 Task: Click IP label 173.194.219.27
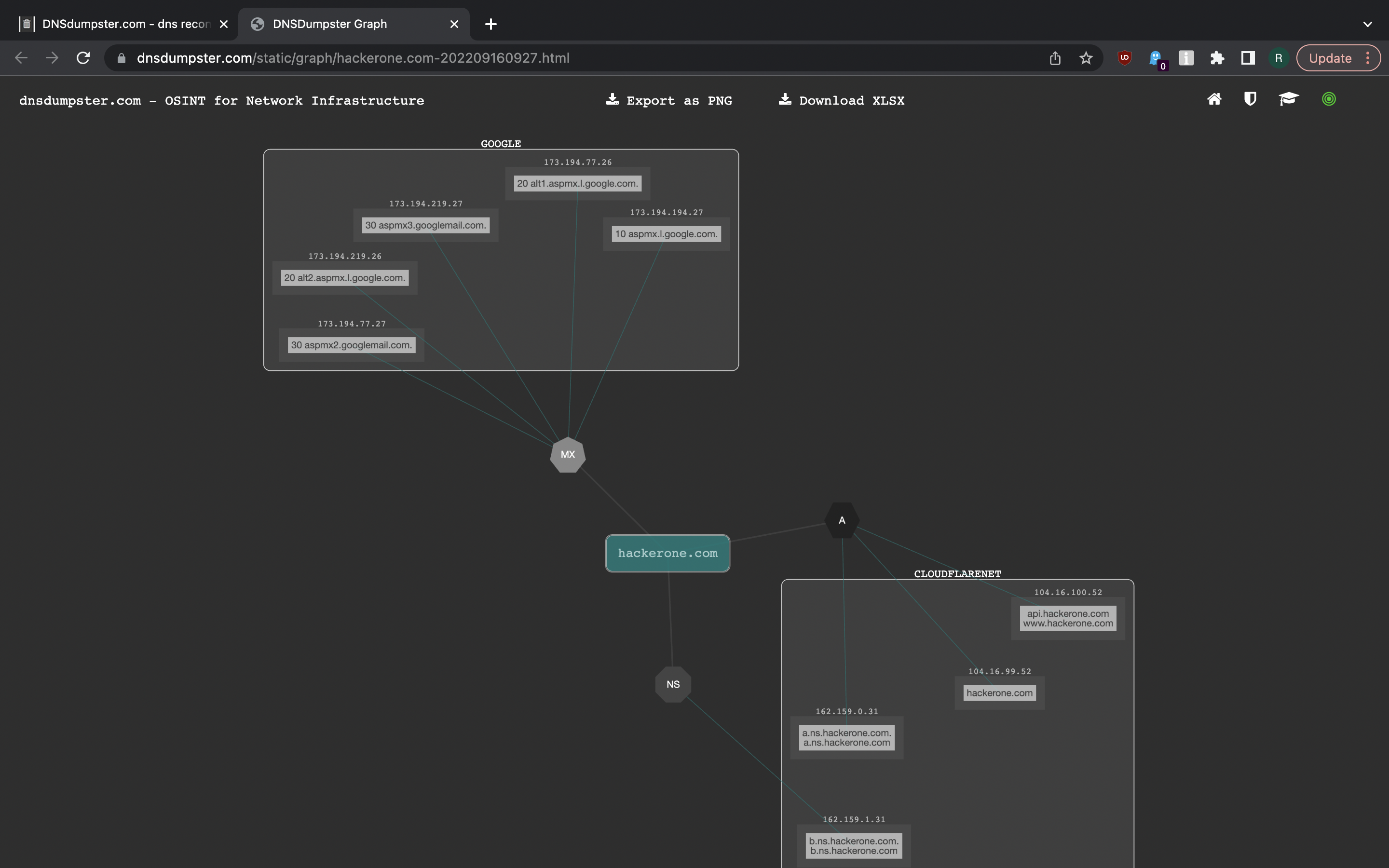426,204
